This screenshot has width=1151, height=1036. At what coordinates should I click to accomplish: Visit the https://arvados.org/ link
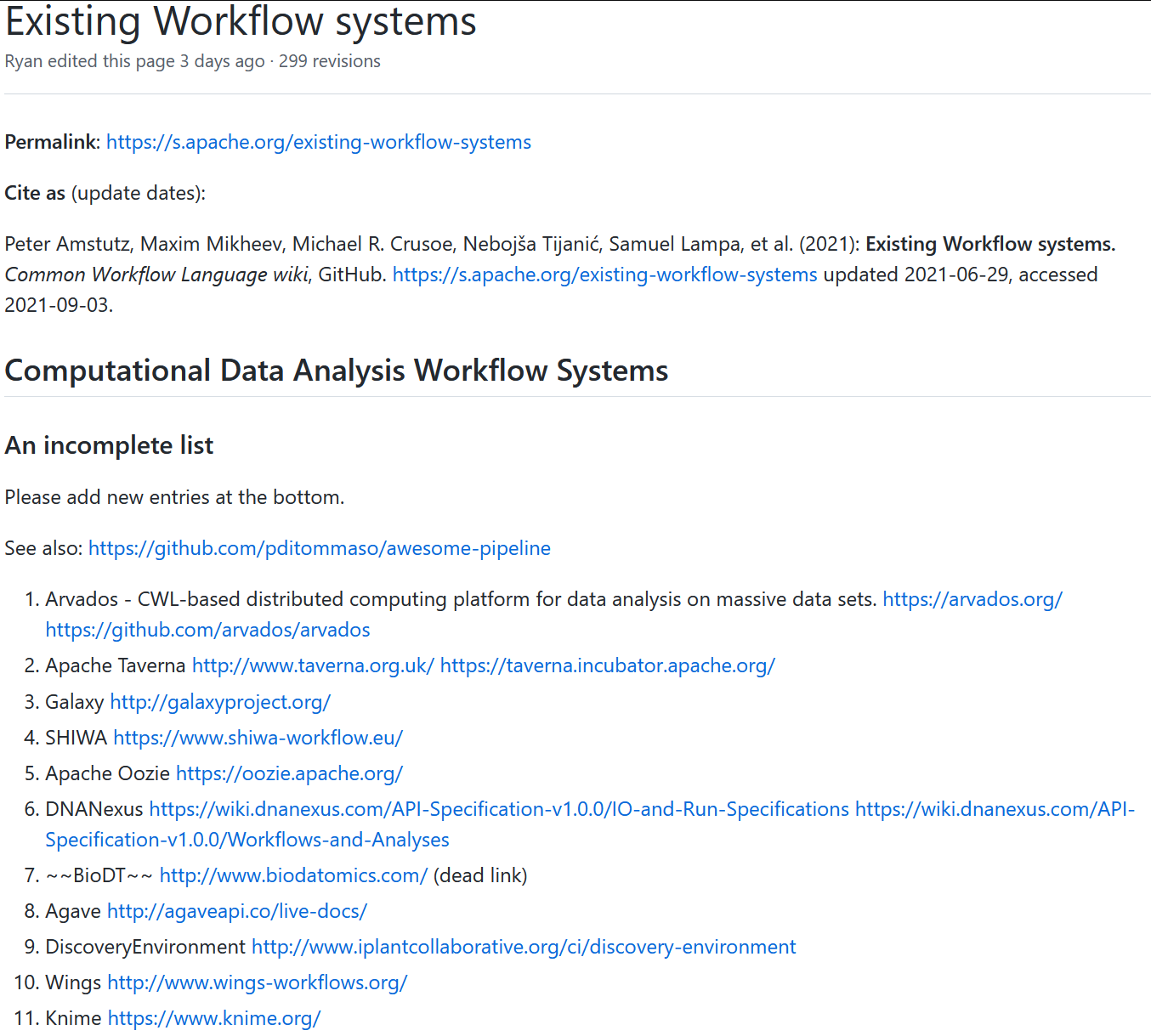972,599
